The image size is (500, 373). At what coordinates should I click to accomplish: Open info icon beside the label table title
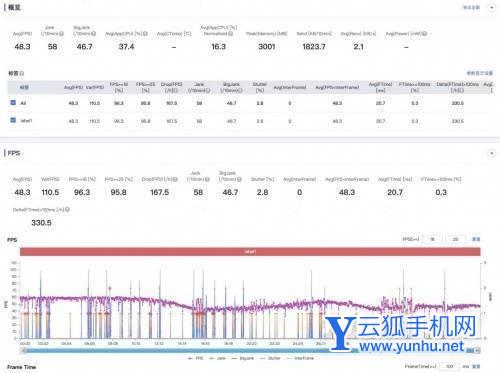(x=22, y=73)
